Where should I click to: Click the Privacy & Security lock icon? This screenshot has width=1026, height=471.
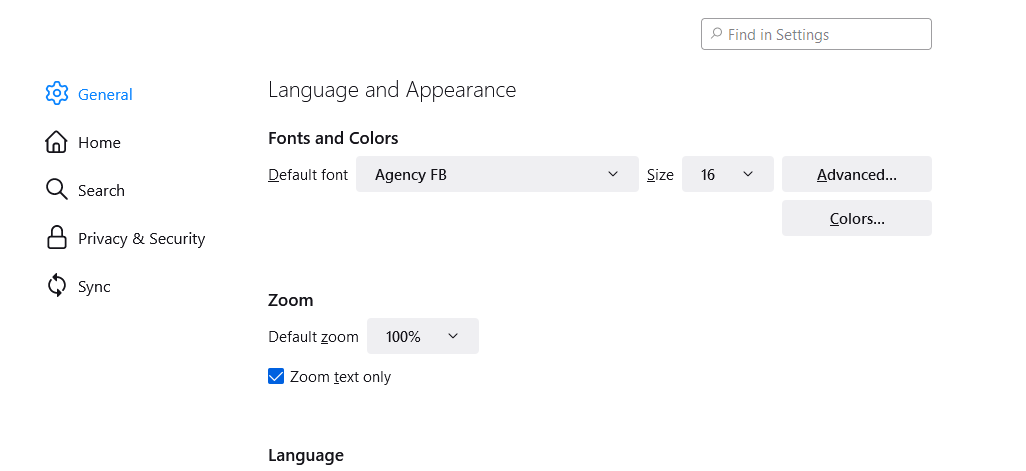click(x=57, y=238)
